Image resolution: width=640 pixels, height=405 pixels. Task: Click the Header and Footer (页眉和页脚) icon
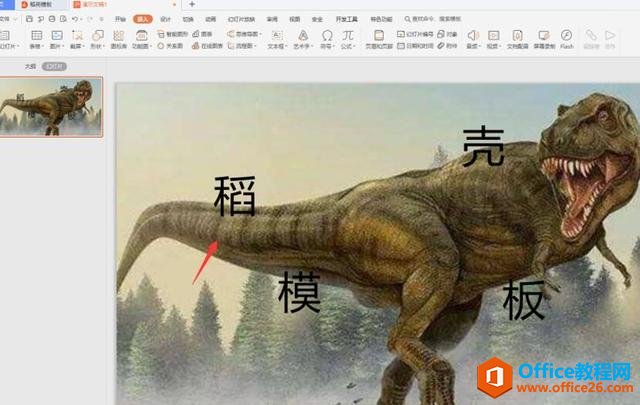click(378, 34)
